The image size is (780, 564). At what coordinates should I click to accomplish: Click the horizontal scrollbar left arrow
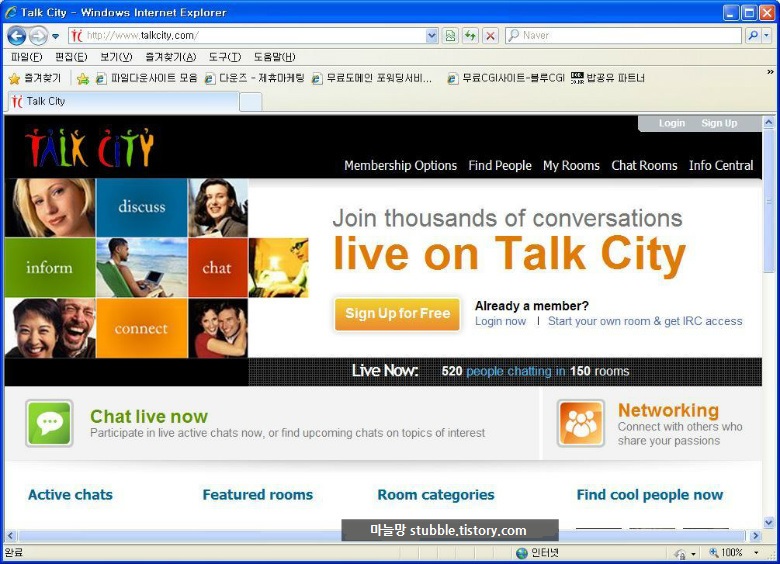click(11, 536)
